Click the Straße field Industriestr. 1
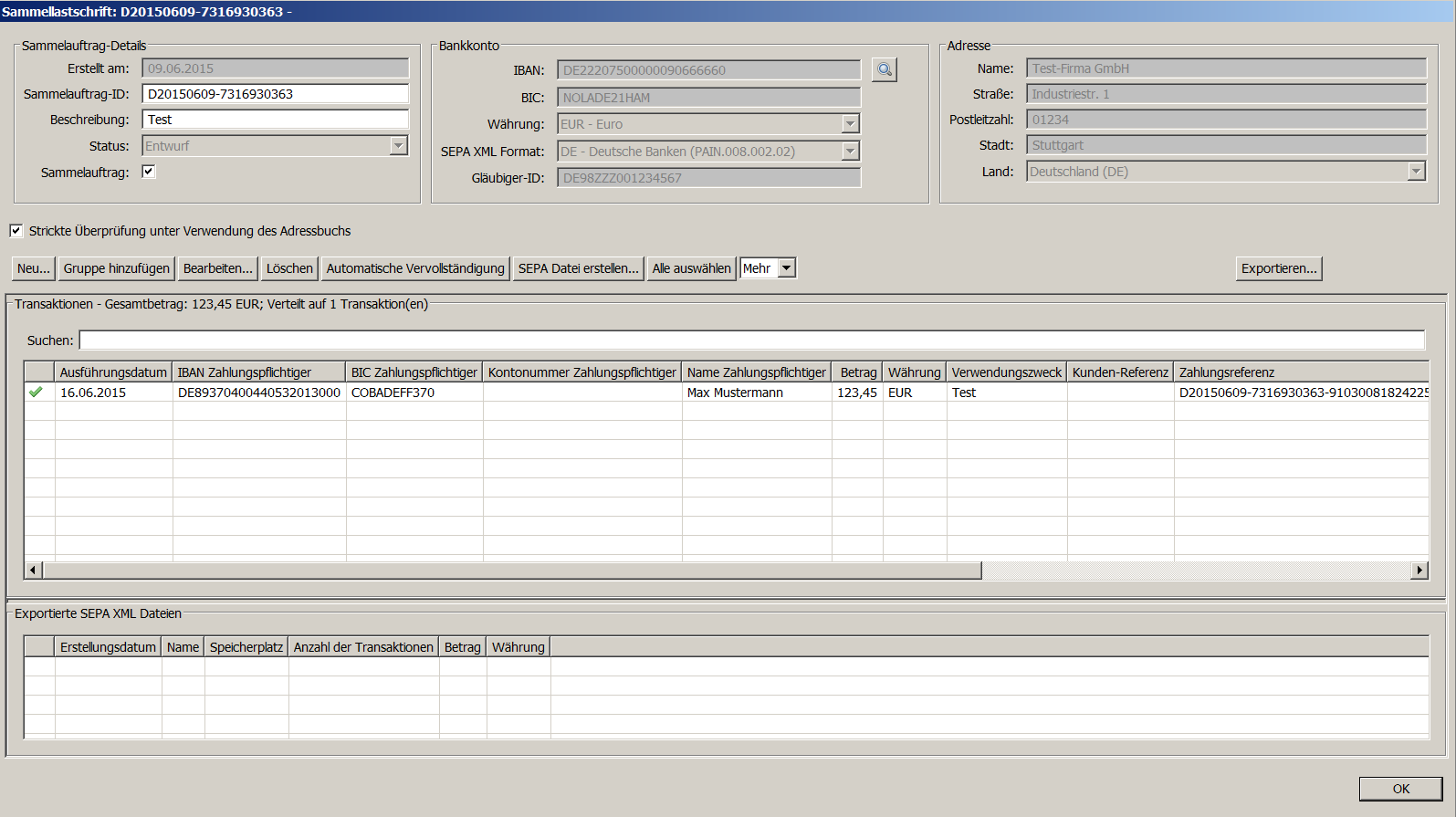1456x817 pixels. point(1226,94)
